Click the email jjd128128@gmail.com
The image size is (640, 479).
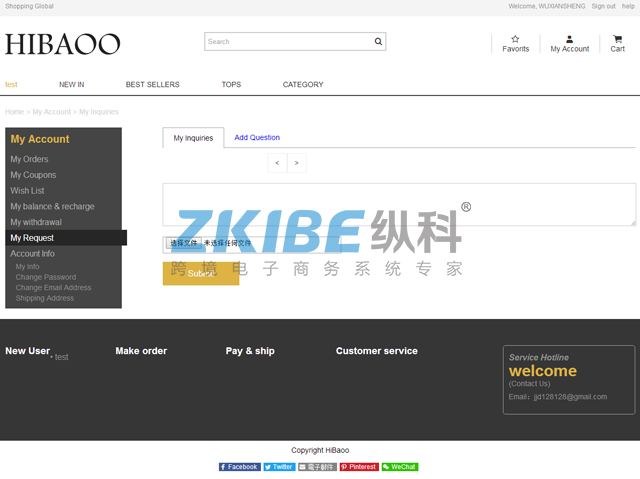point(570,397)
